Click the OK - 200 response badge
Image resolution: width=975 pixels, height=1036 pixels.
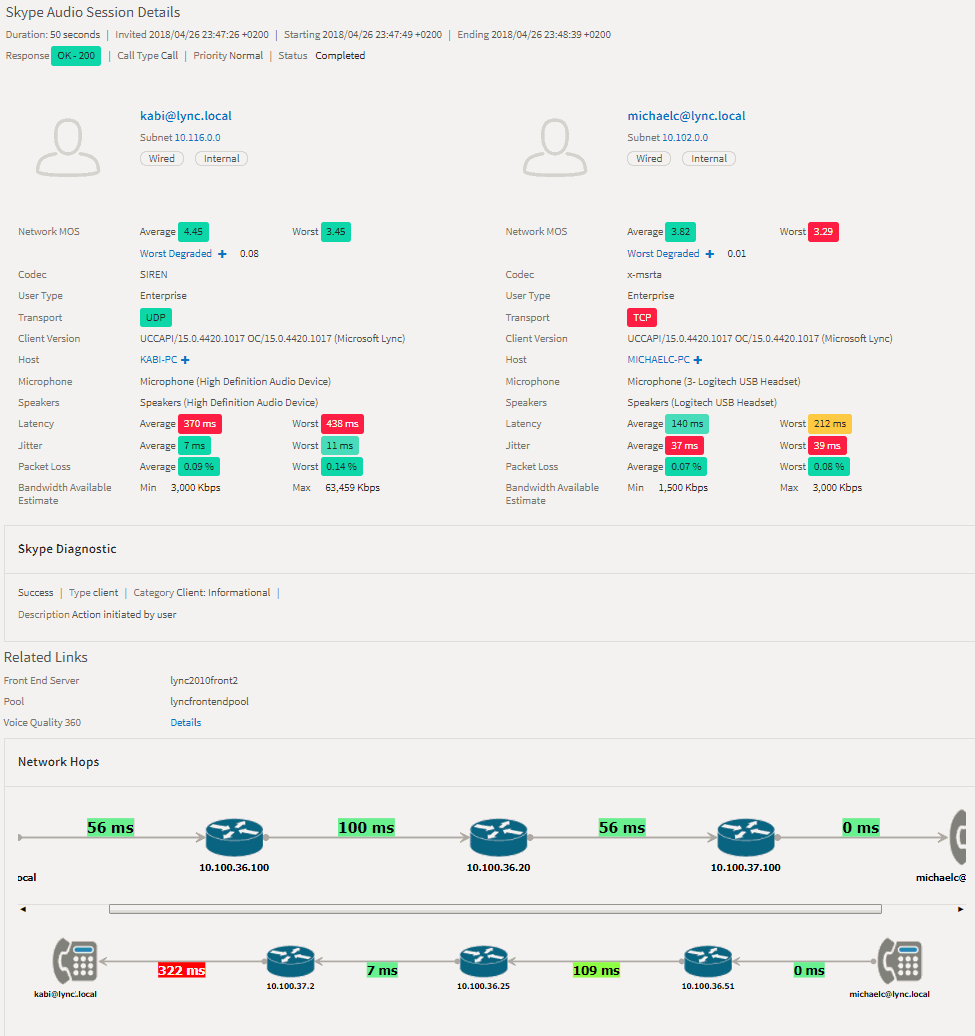pos(76,56)
